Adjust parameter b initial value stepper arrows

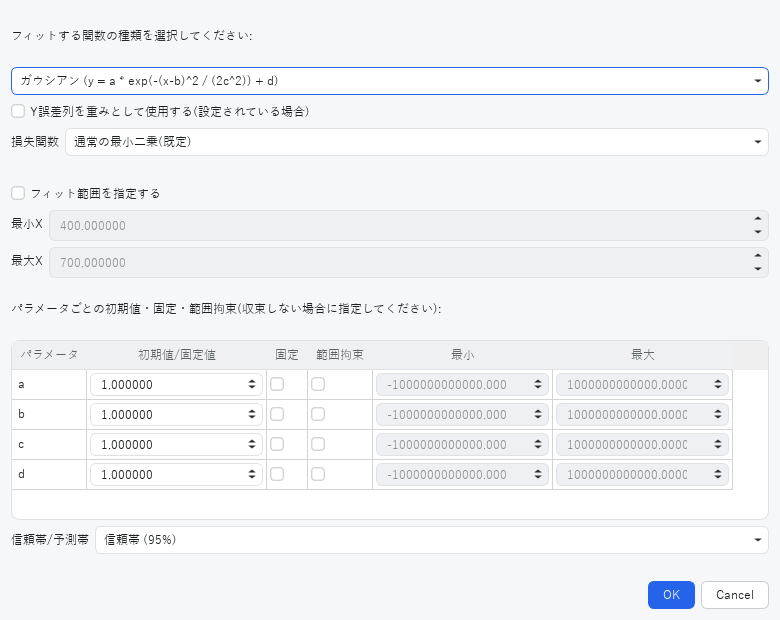coord(252,414)
